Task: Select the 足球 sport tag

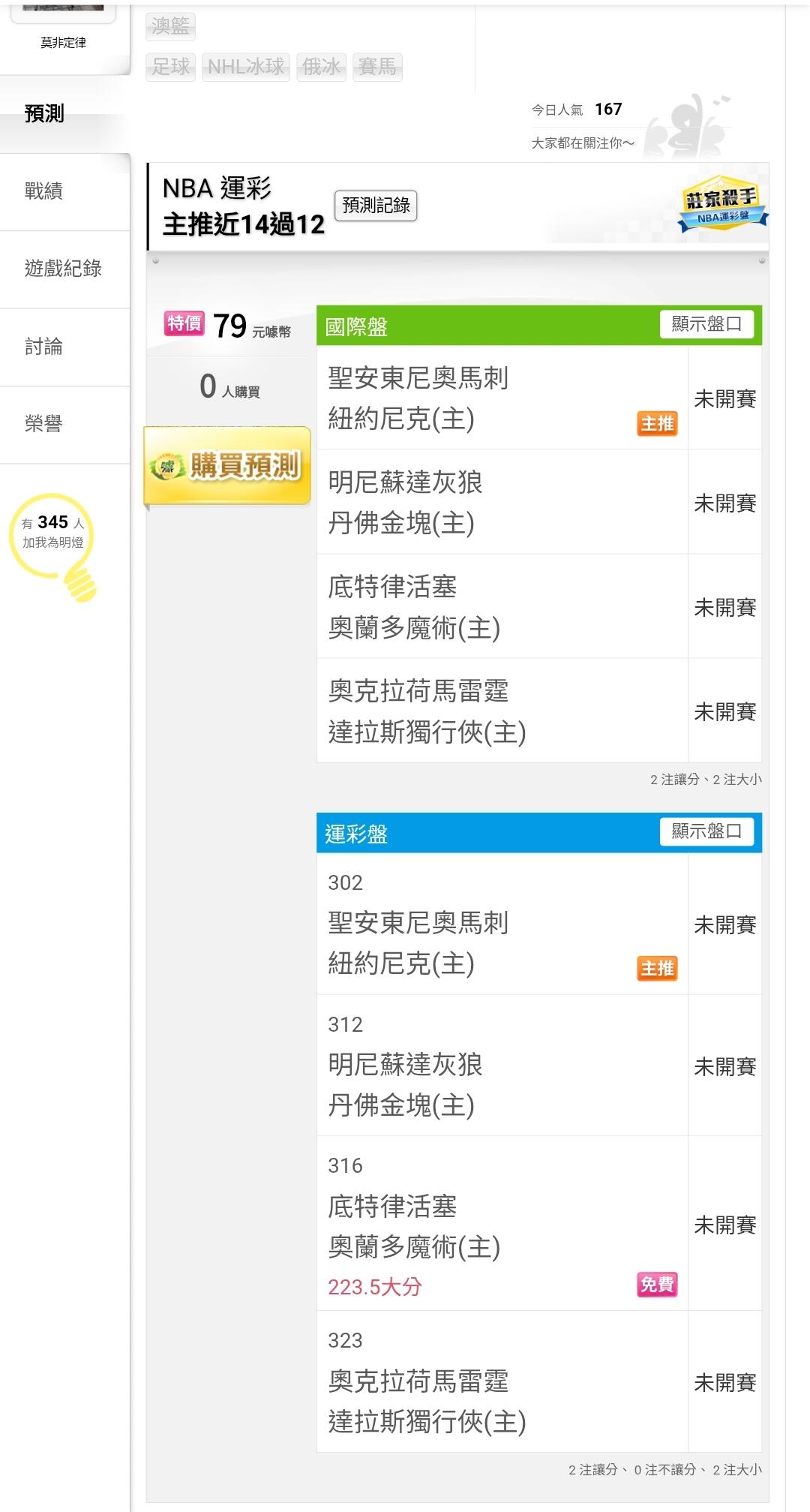Action: click(x=171, y=67)
